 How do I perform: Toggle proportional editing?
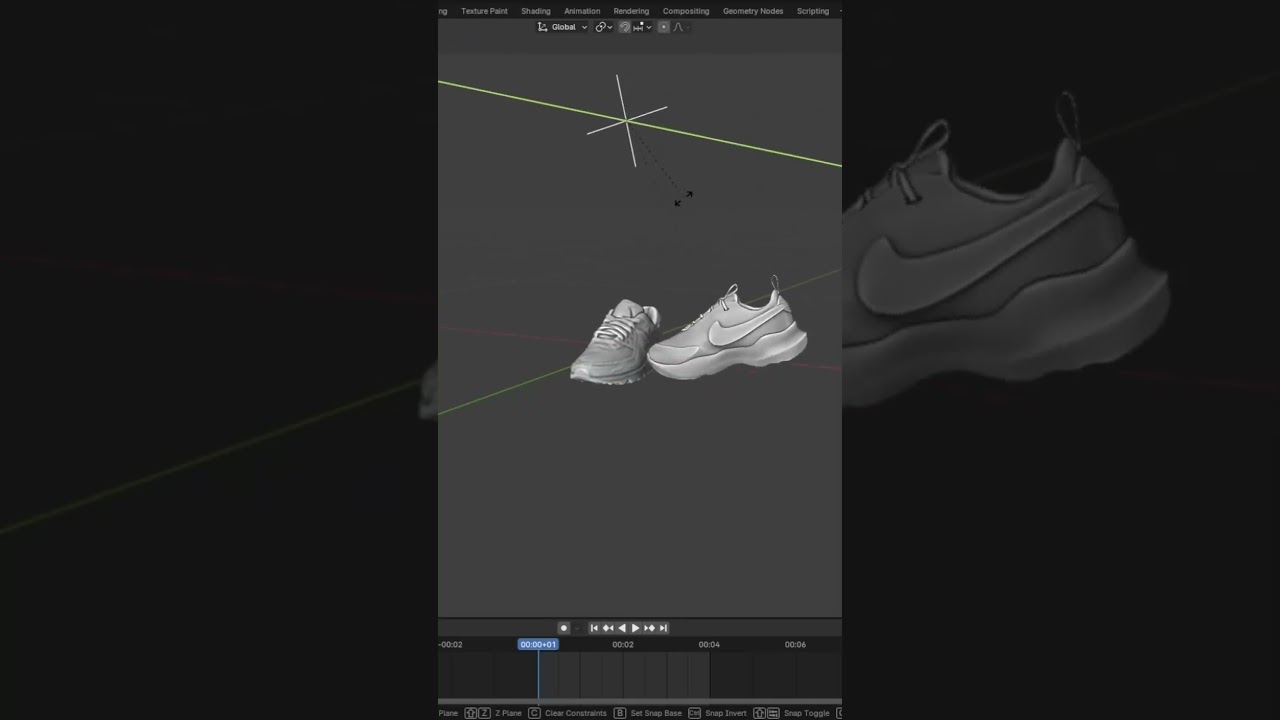pyautogui.click(x=663, y=27)
